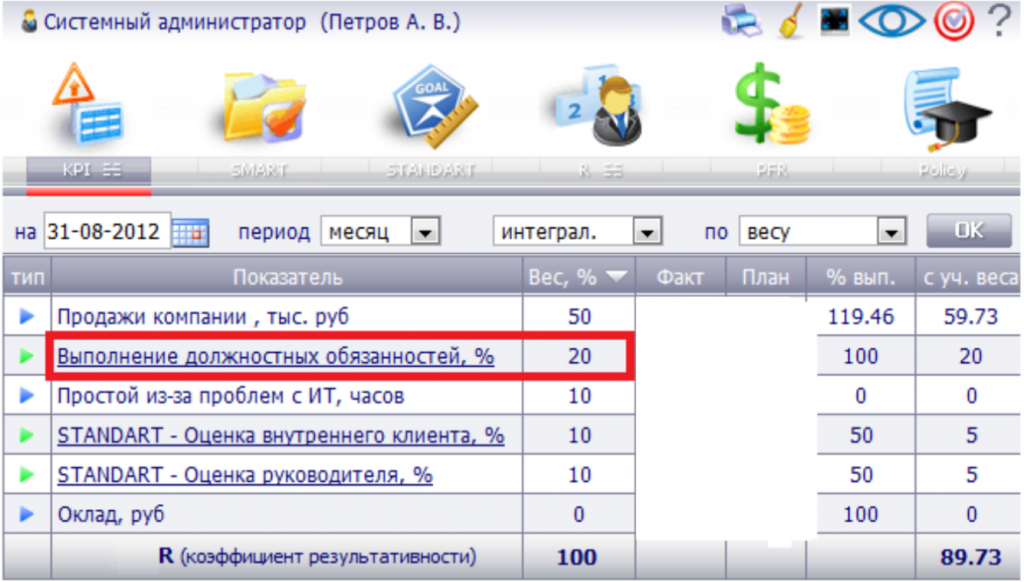Screen dimensions: 1024x582
Task: Open the calendar date picker icon
Action: coord(190,233)
